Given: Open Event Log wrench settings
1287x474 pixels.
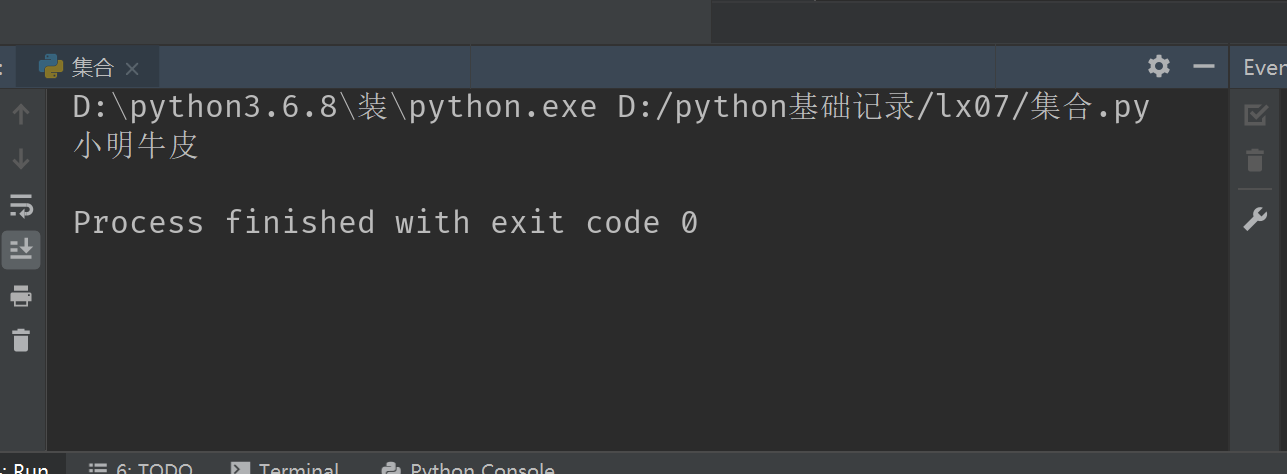Looking at the screenshot, I should pyautogui.click(x=1255, y=220).
